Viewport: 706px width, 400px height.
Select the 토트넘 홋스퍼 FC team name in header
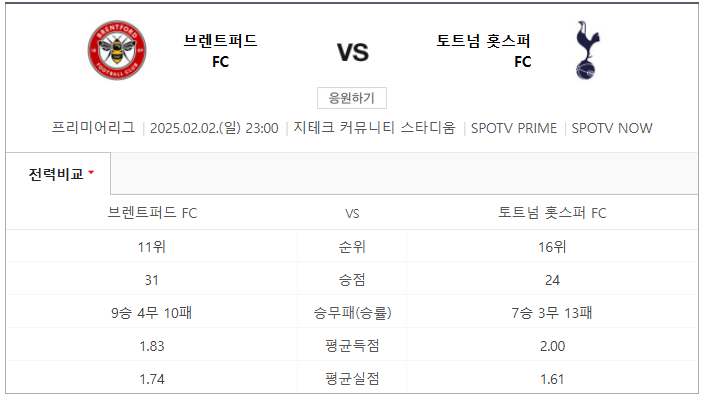[x=484, y=50]
